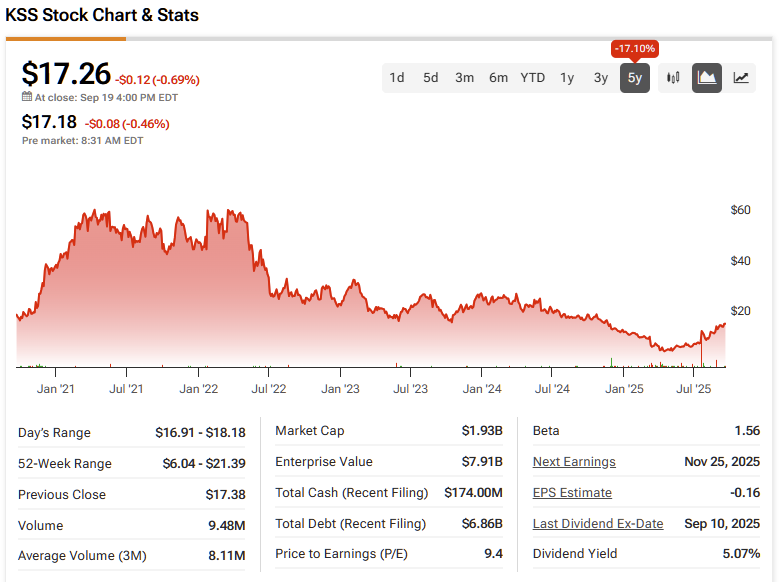
Task: Click Jan '22 axis label
Action: 198,389
